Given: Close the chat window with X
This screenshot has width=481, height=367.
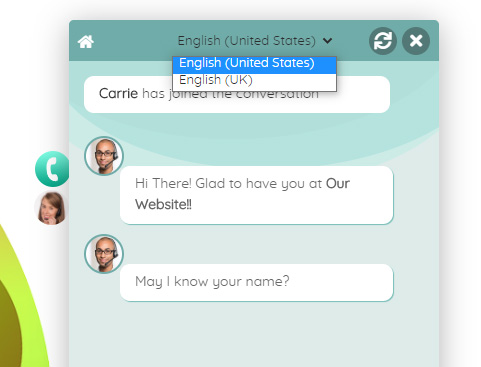Looking at the screenshot, I should pyautogui.click(x=416, y=41).
